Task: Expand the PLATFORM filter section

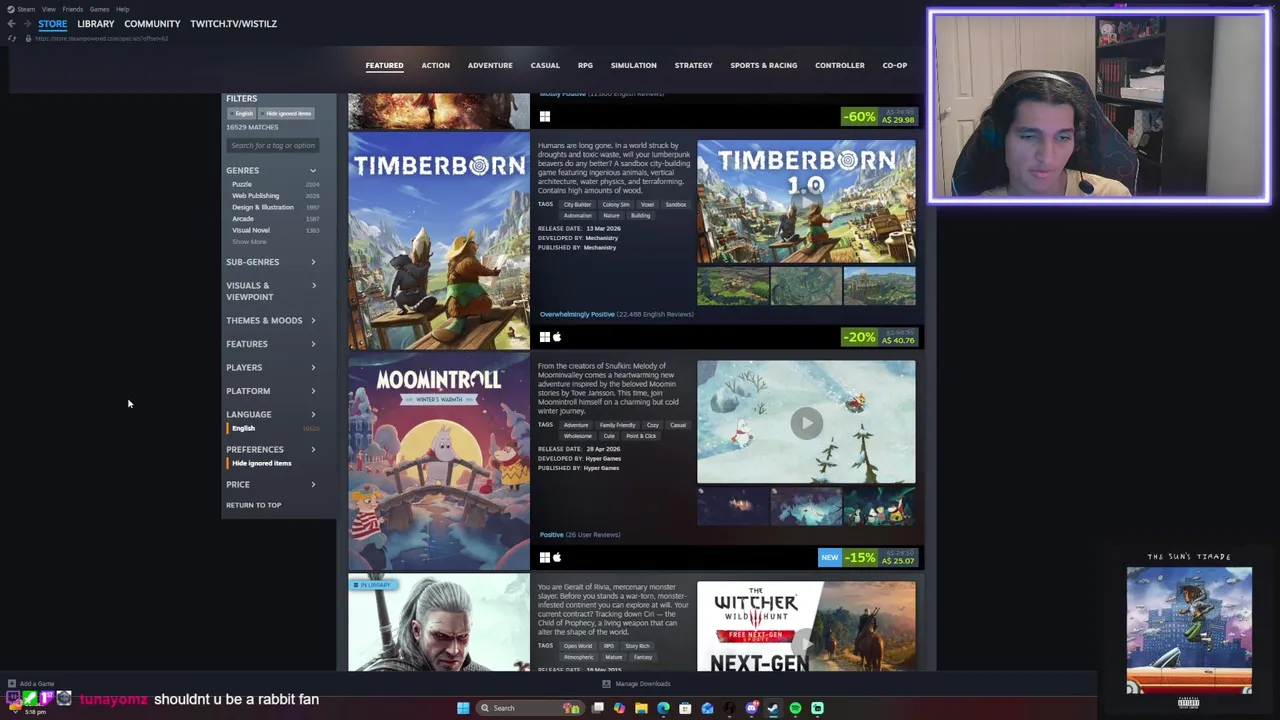Action: (x=271, y=391)
